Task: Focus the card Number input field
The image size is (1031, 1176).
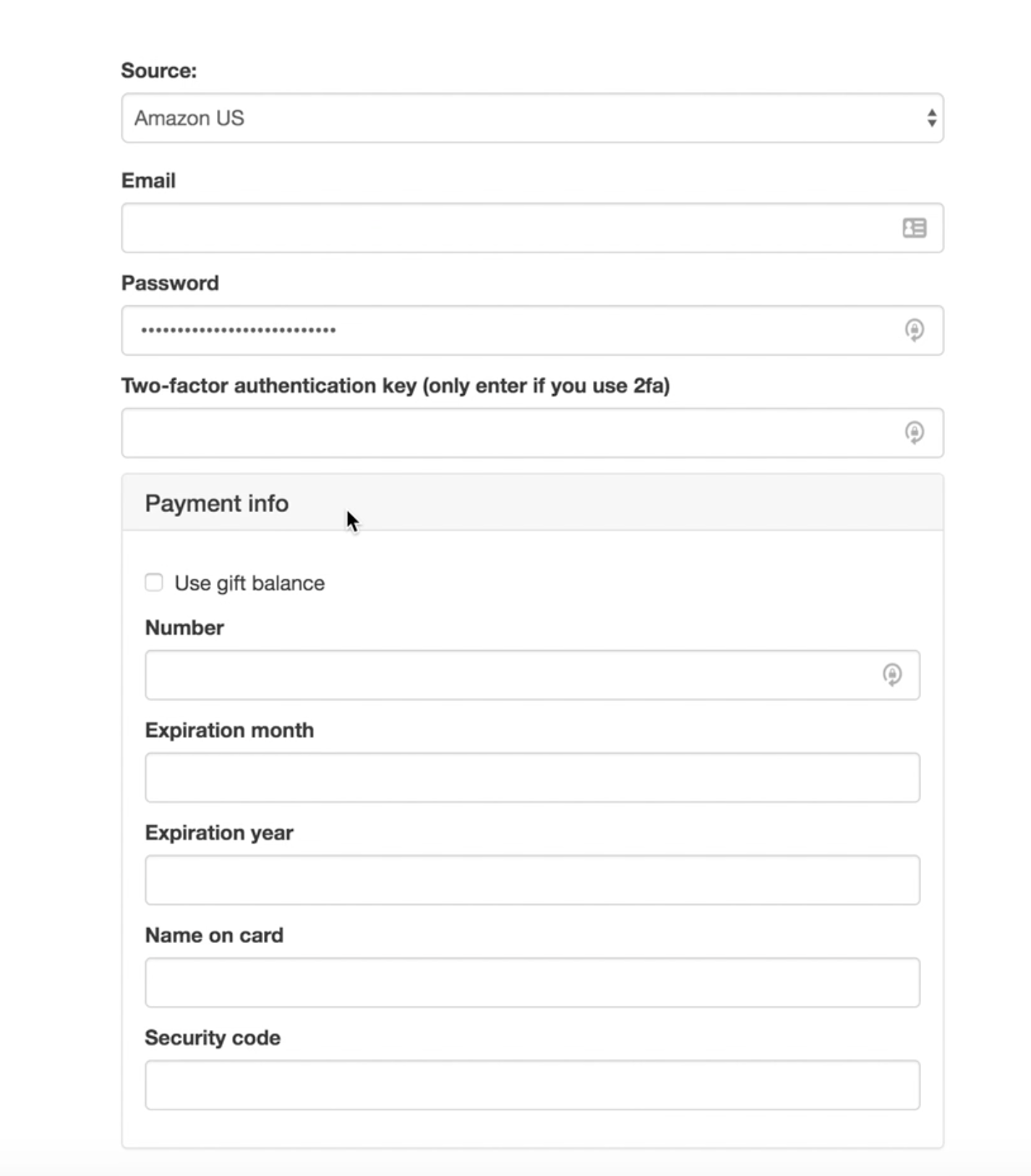Action: click(532, 675)
